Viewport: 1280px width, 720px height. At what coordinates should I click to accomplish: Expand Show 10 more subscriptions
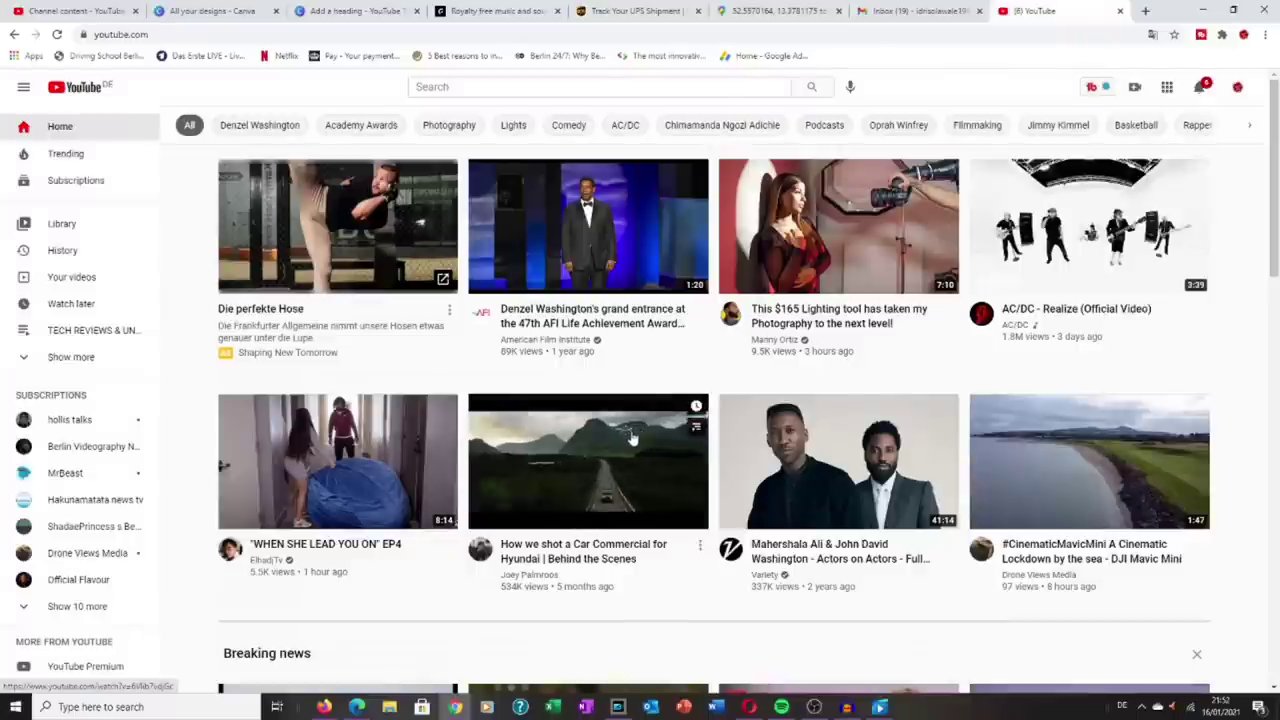point(77,606)
